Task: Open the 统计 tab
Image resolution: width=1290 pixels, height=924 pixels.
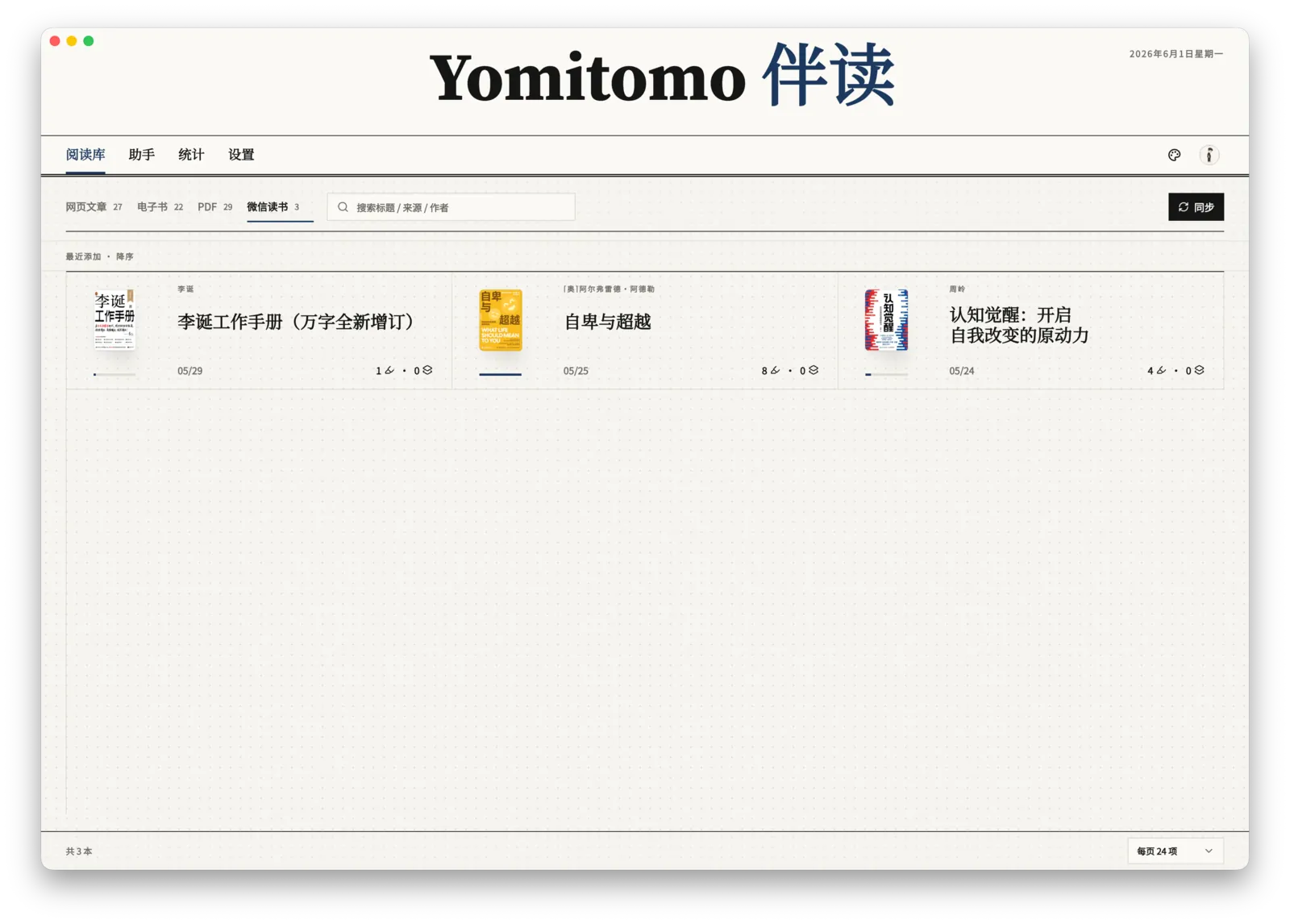Action: click(x=191, y=155)
